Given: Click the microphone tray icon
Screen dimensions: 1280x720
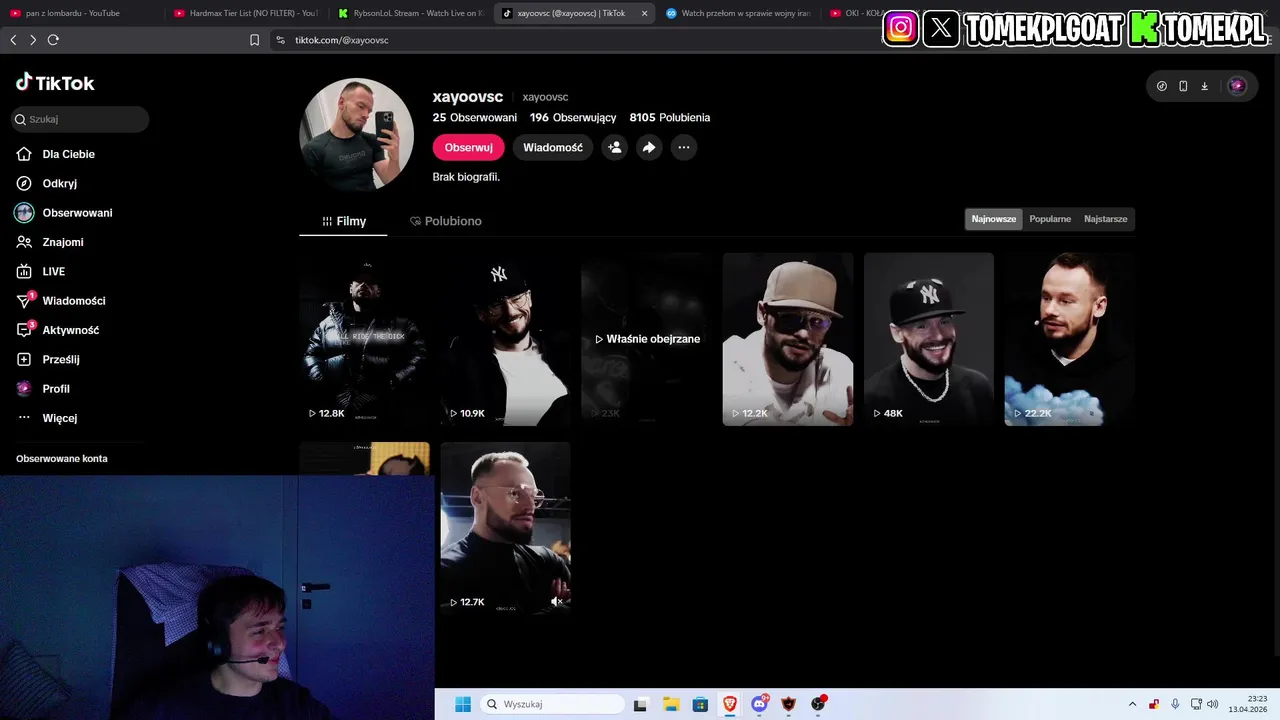Looking at the screenshot, I should click(1175, 704).
